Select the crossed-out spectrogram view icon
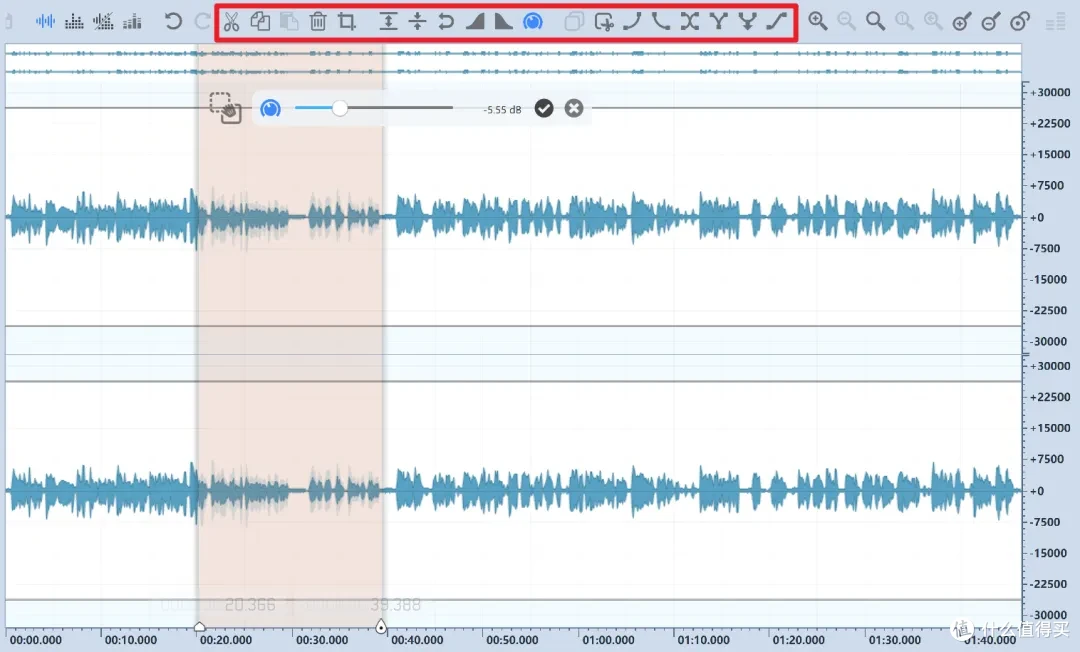The height and width of the screenshot is (652, 1080). tap(103, 21)
